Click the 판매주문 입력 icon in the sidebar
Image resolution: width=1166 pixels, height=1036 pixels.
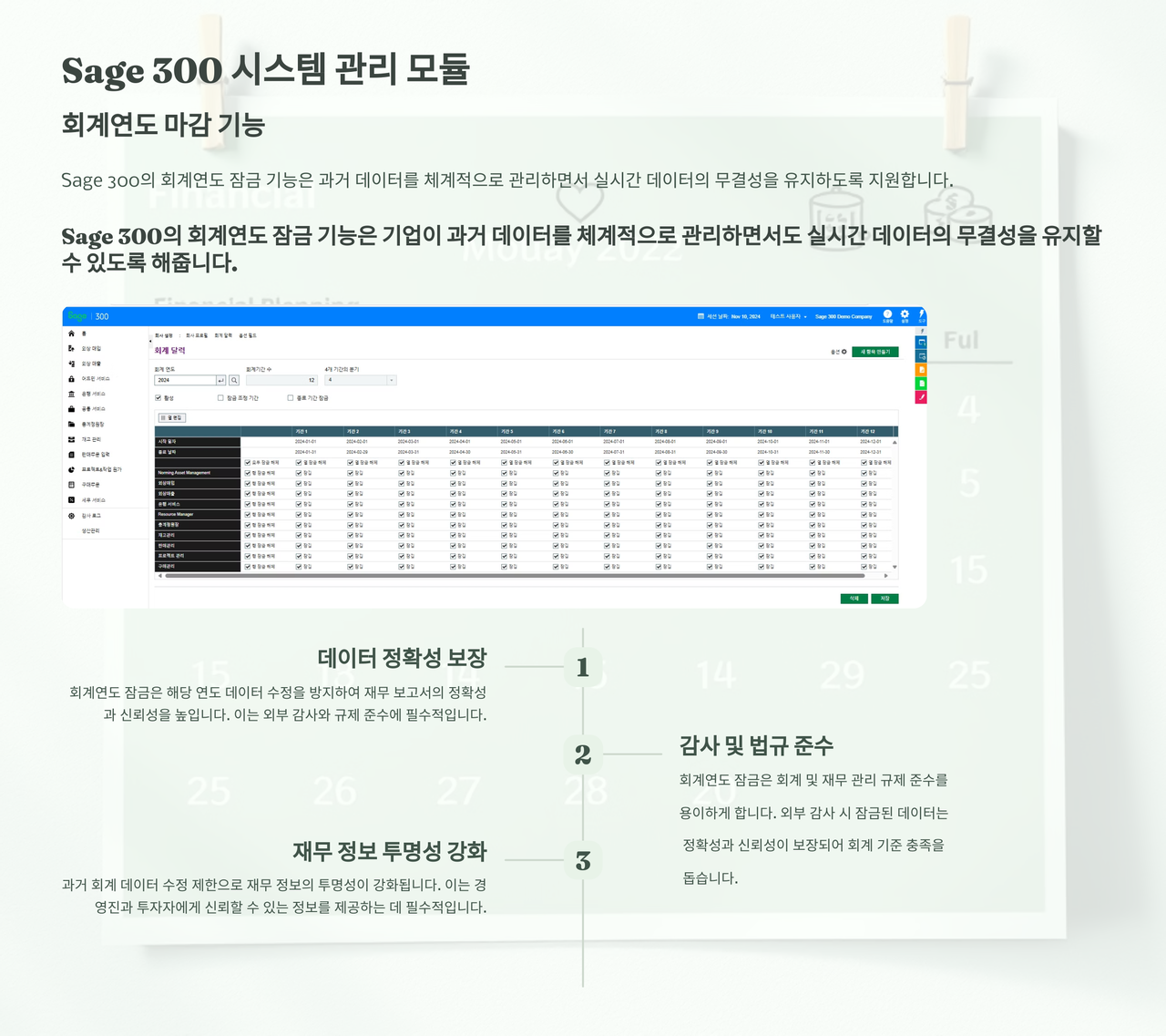(71, 455)
